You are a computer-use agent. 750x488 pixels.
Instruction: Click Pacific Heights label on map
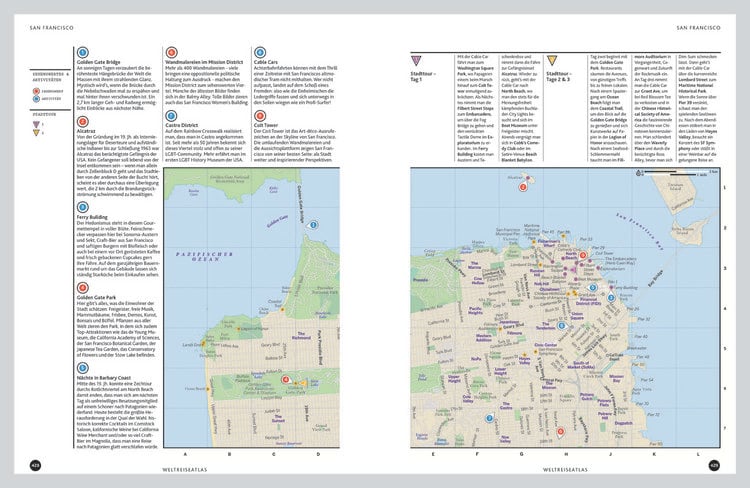click(475, 311)
